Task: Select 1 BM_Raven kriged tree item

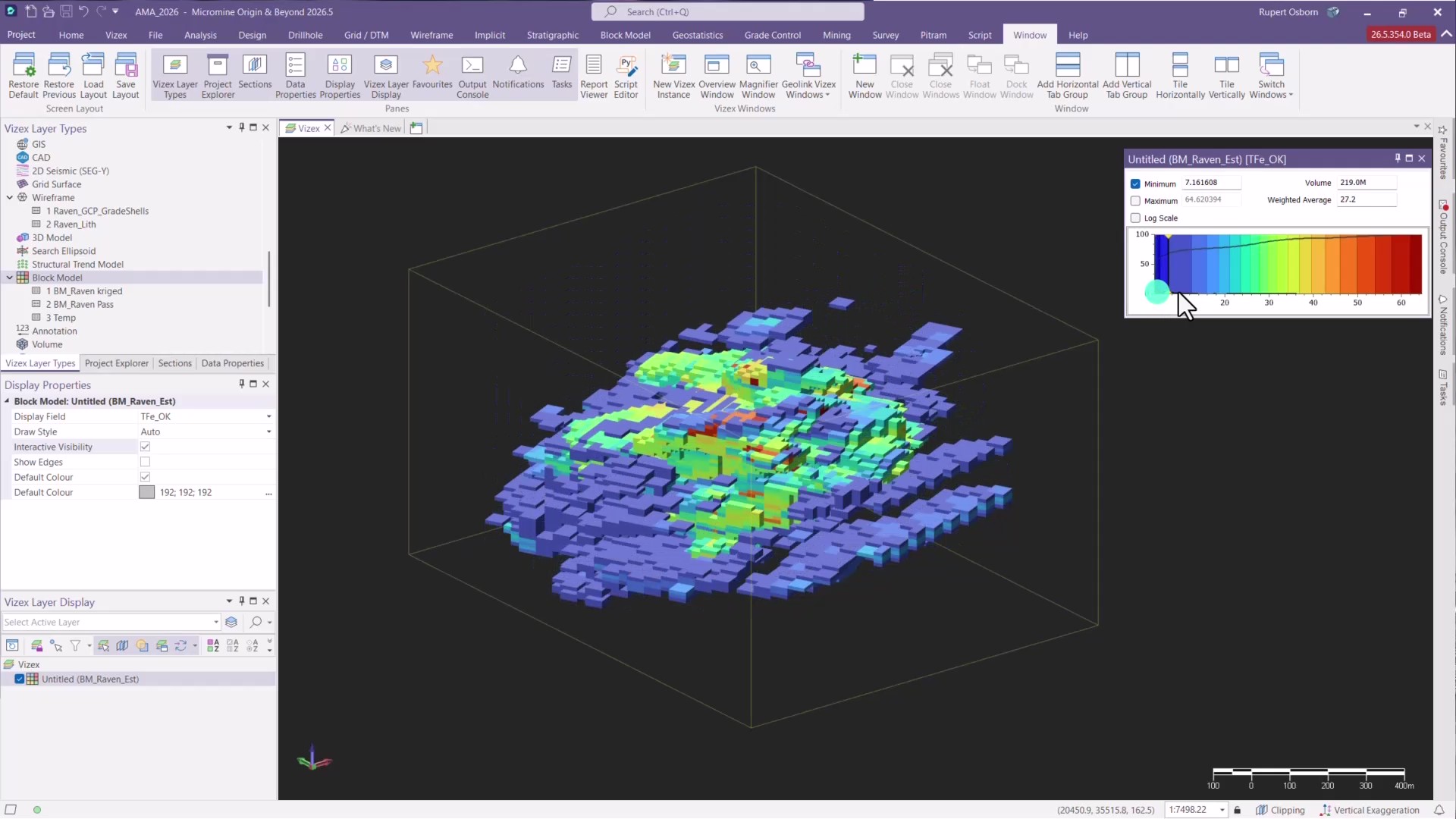Action: coord(84,291)
